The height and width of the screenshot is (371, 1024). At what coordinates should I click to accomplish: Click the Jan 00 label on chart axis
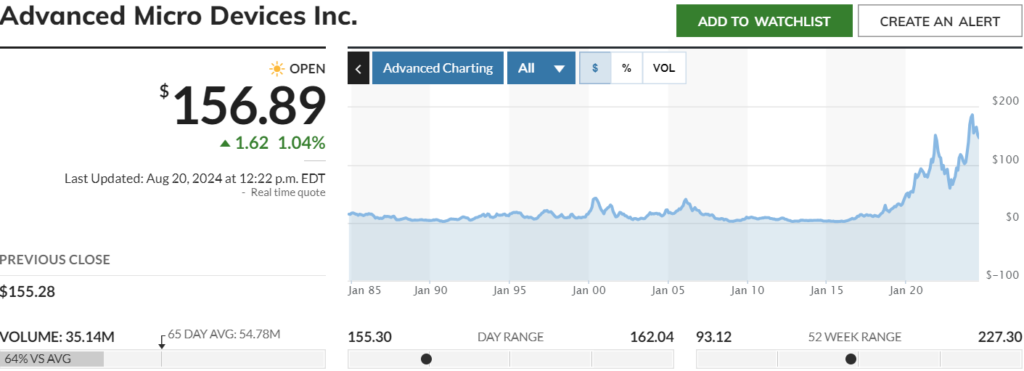(588, 289)
